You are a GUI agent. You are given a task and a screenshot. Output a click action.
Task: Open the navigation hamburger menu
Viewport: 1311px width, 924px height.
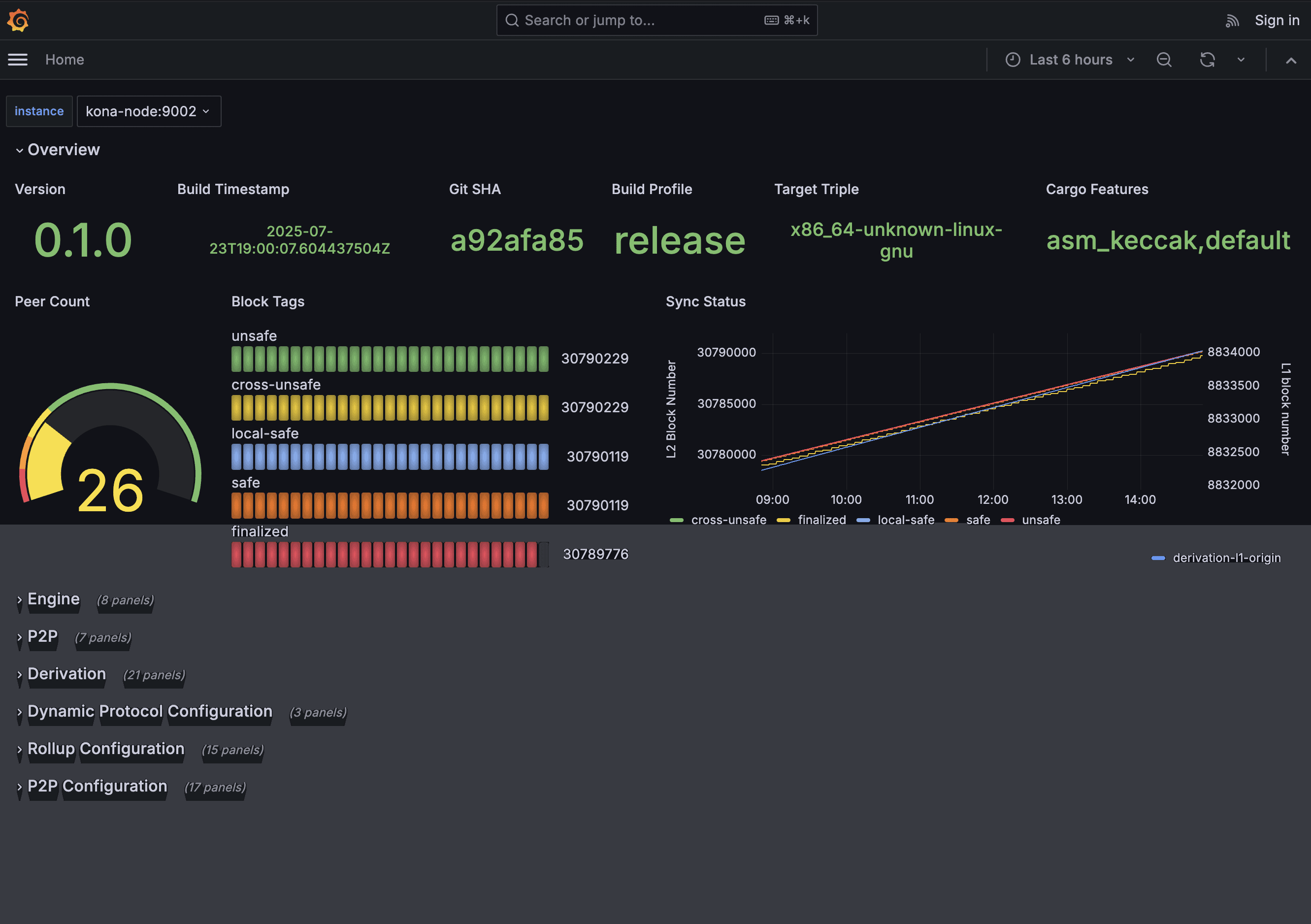pyautogui.click(x=17, y=60)
